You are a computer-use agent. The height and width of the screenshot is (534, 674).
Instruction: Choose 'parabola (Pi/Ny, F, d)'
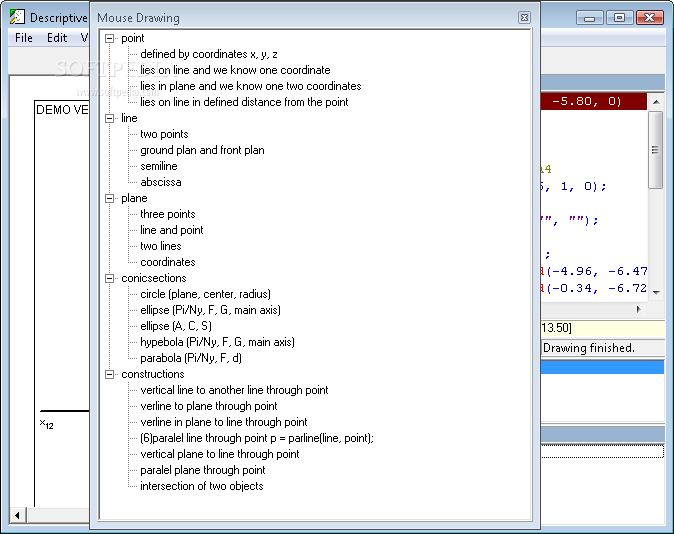[x=191, y=358]
